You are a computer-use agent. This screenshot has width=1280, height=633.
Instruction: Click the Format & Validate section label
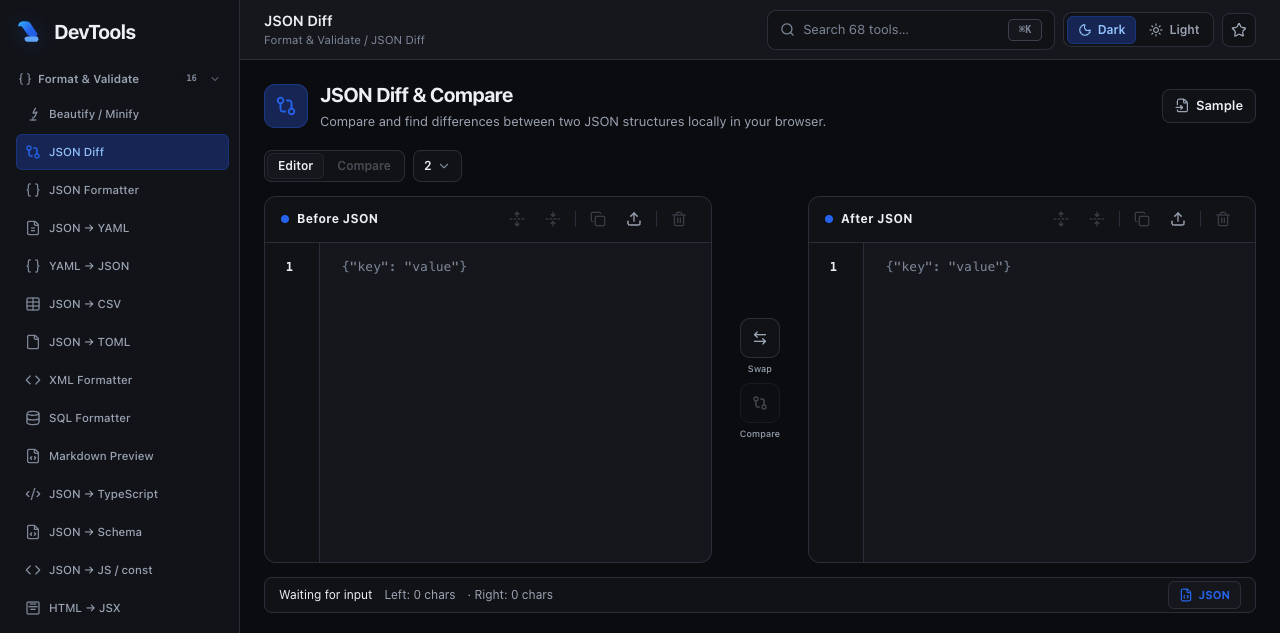88,79
